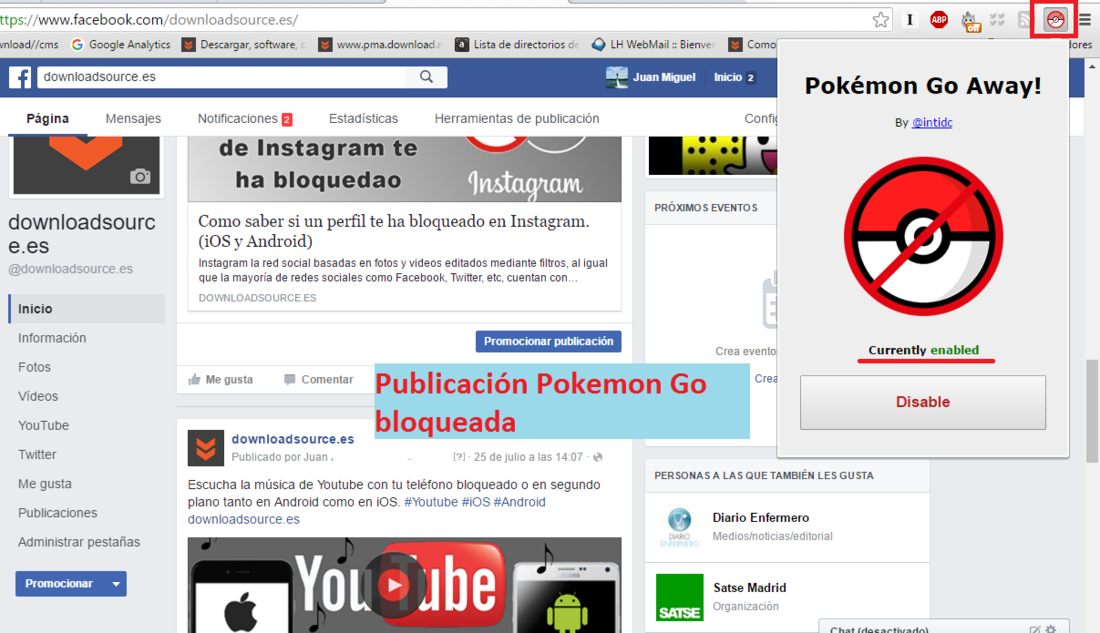
Task: Open the Adblock Plus extension icon
Action: tap(939, 20)
